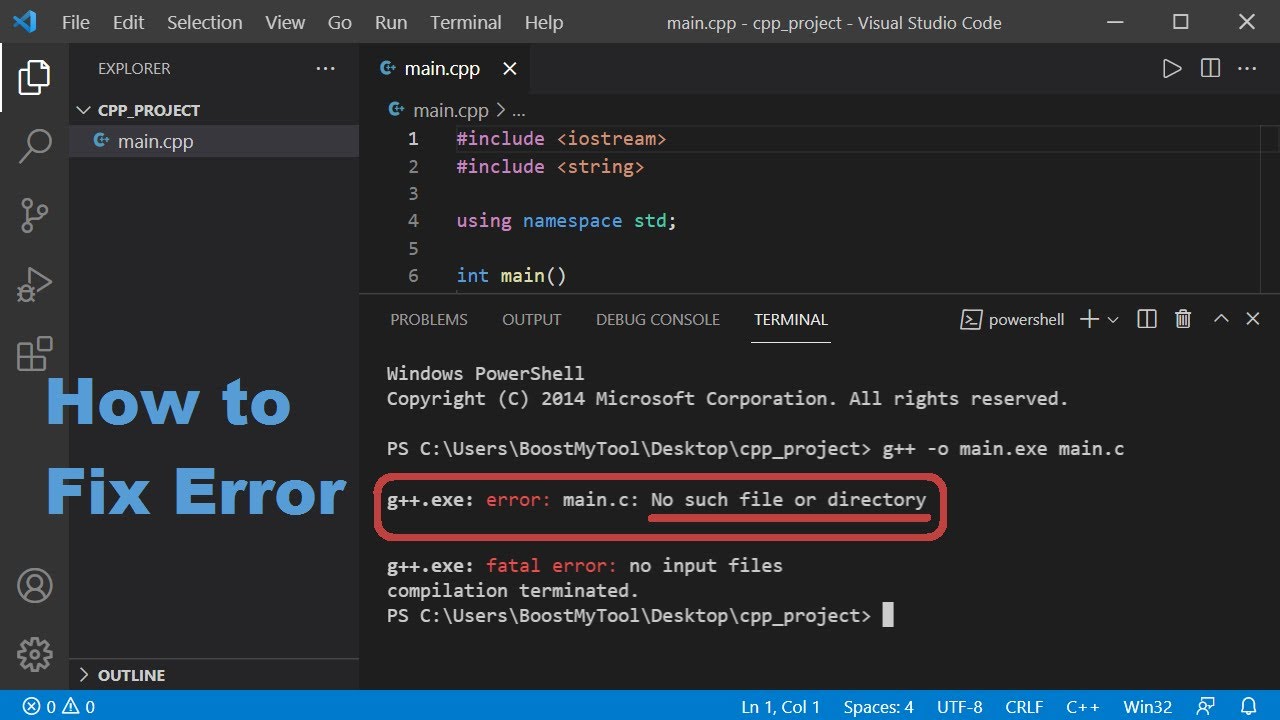Open the Edit menu

(128, 22)
